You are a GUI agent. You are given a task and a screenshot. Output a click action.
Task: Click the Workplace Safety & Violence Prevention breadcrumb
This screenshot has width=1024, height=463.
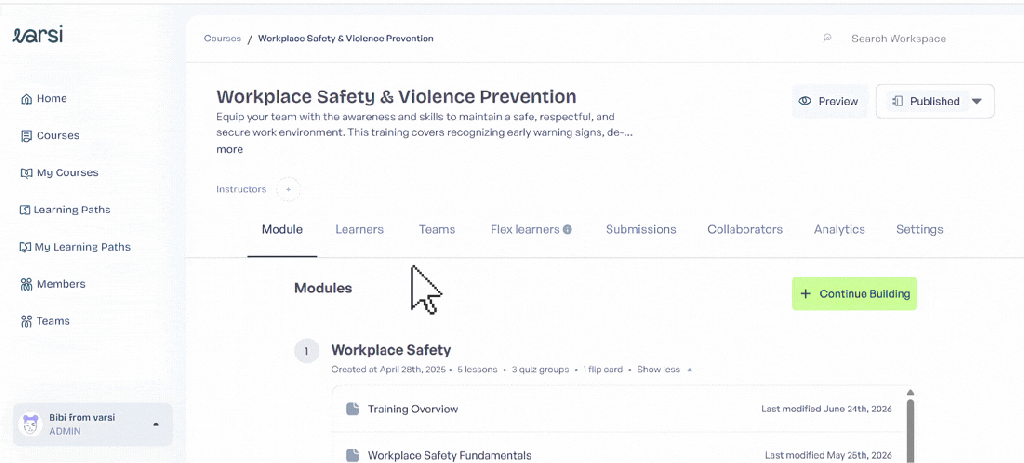click(x=345, y=38)
